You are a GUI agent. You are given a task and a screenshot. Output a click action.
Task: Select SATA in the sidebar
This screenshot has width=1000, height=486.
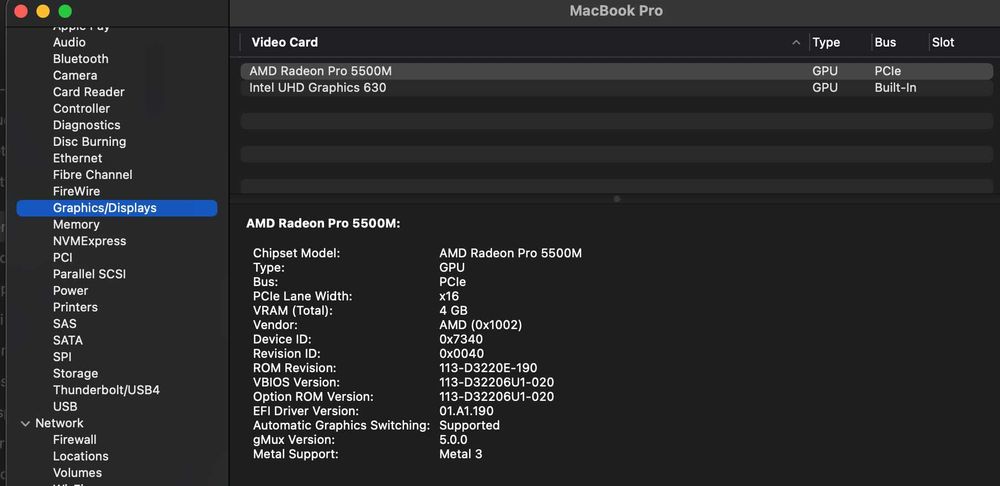click(68, 341)
